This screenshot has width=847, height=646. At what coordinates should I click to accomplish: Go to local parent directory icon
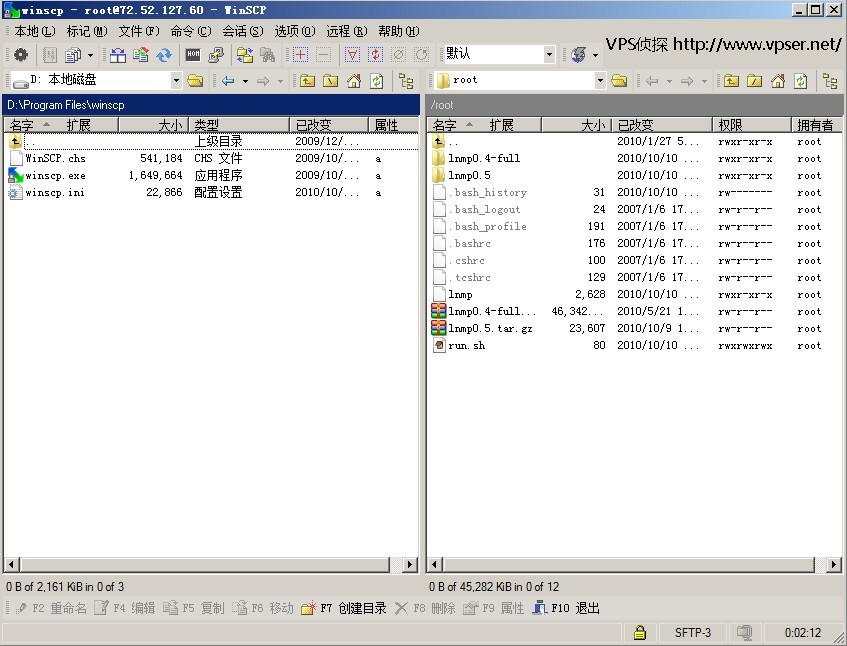click(307, 81)
